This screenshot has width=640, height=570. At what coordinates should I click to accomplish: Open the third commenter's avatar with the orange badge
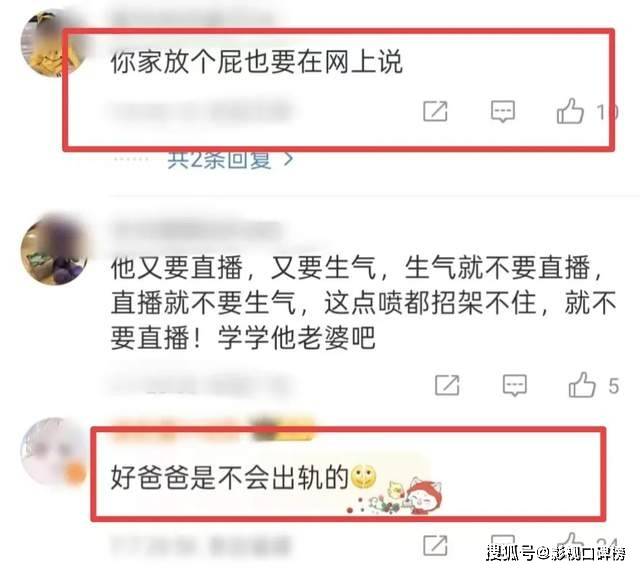click(x=53, y=452)
